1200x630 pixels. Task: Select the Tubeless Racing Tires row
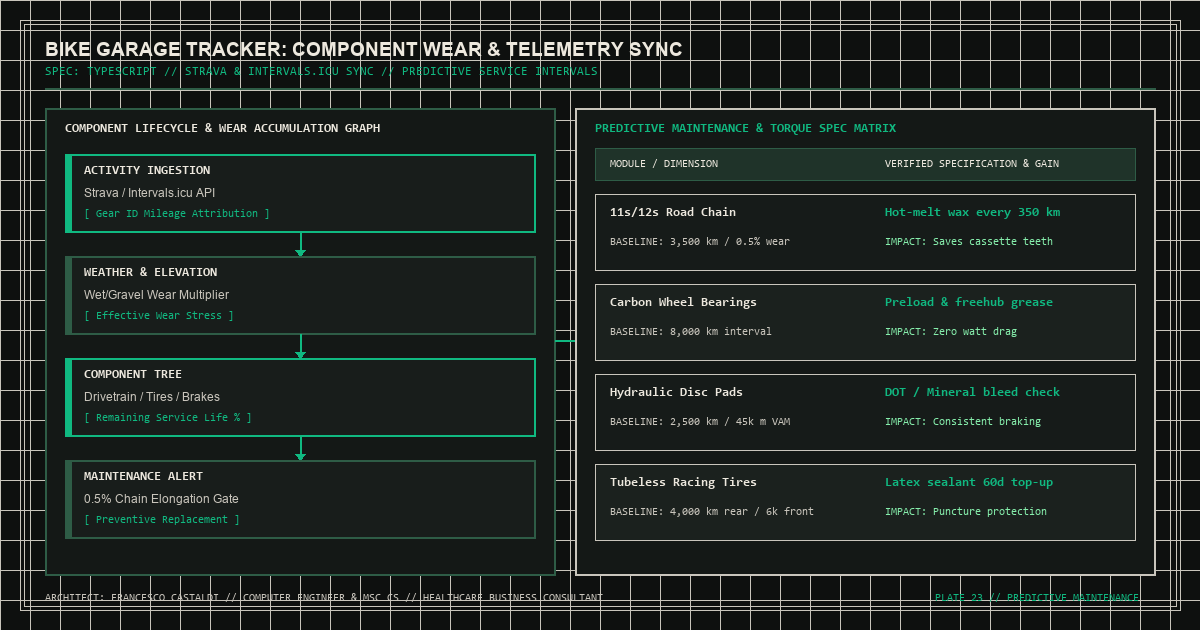point(865,502)
